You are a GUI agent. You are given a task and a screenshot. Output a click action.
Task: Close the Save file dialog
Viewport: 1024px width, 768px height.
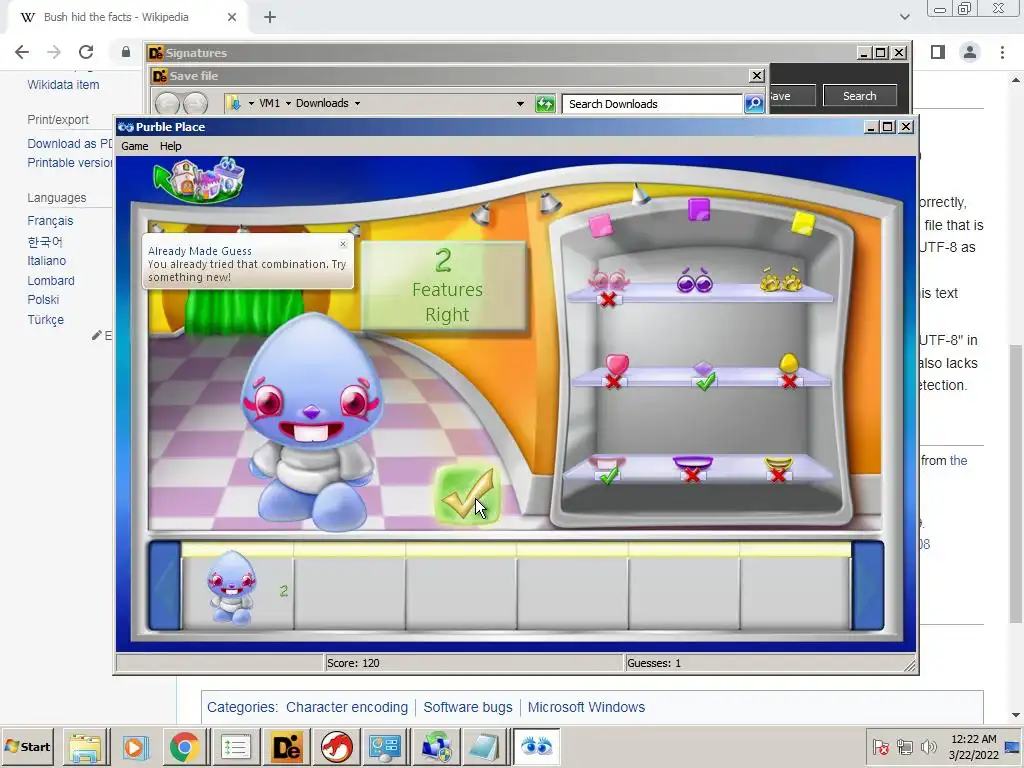(756, 76)
